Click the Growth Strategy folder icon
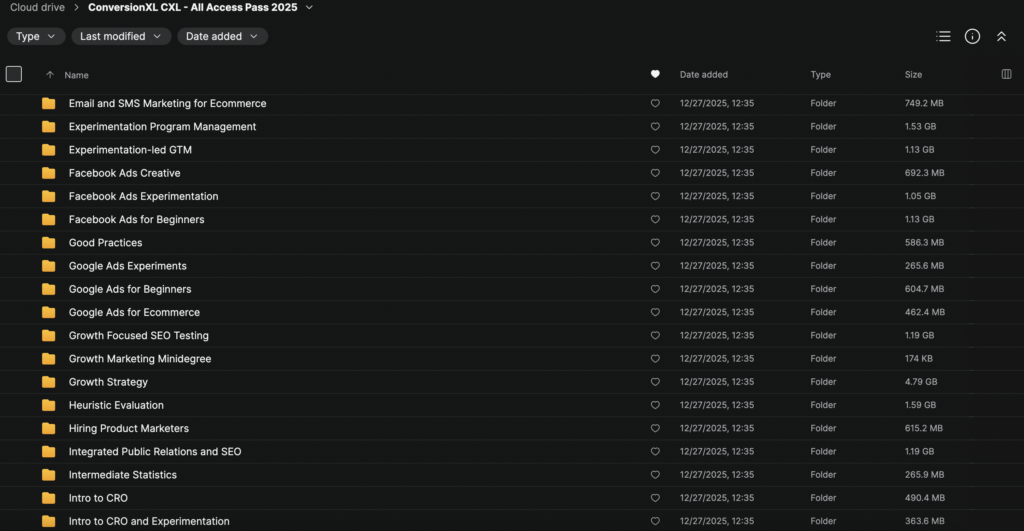The image size is (1024, 531). coord(48,382)
